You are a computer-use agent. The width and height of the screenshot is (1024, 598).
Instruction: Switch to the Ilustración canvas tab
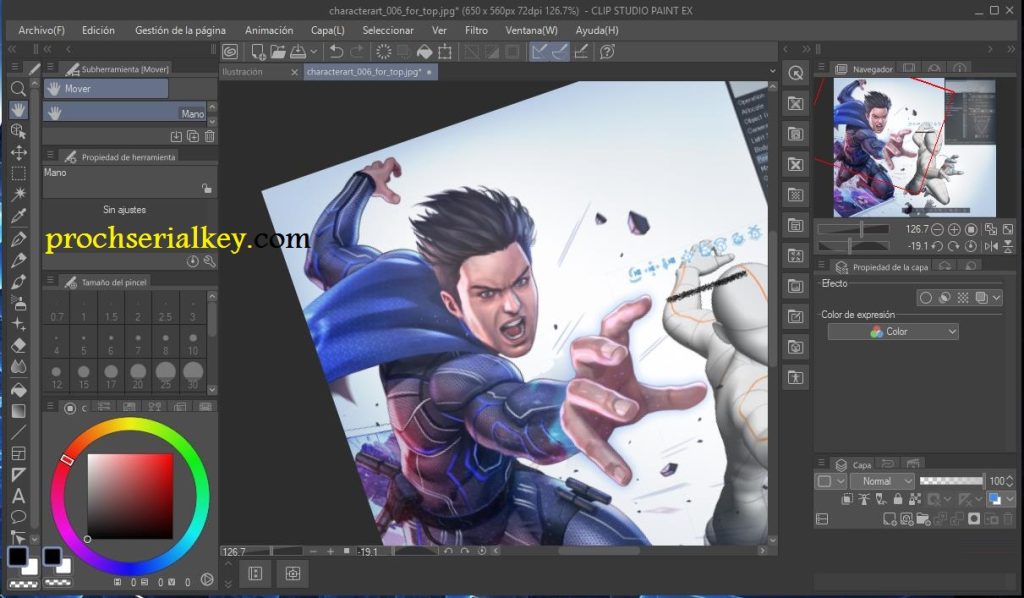242,72
